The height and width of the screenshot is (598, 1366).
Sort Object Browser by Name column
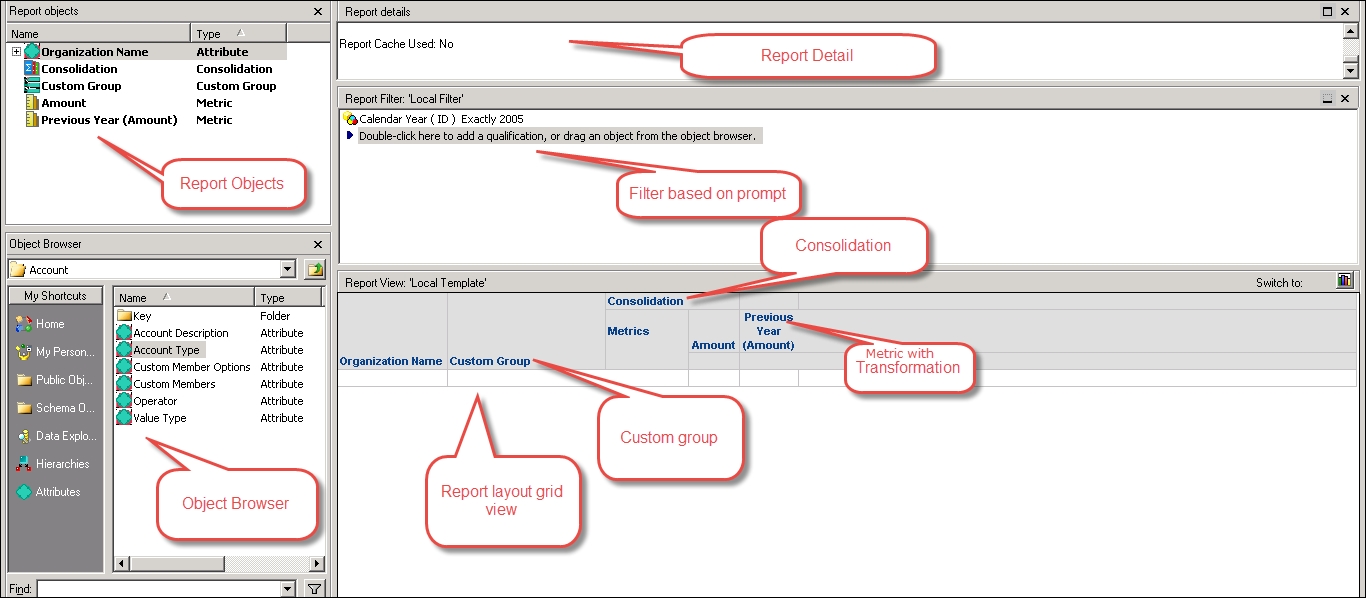point(185,297)
